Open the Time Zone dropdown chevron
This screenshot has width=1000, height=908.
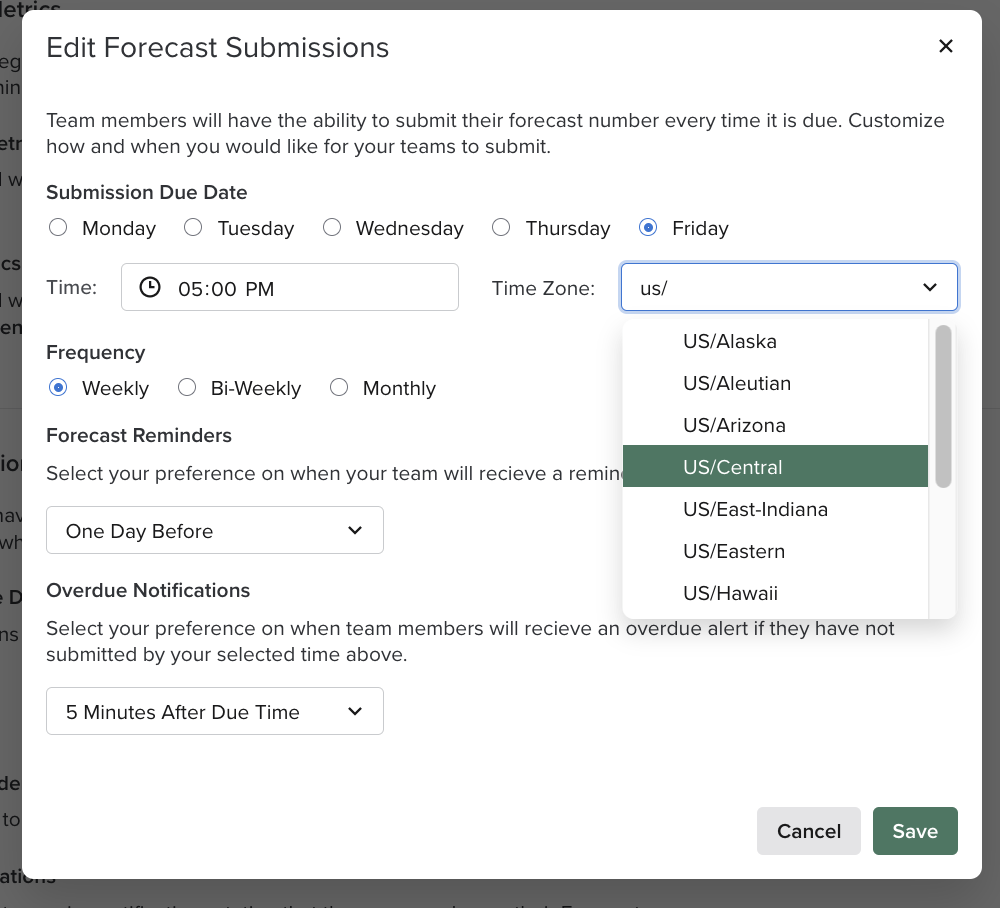click(929, 287)
